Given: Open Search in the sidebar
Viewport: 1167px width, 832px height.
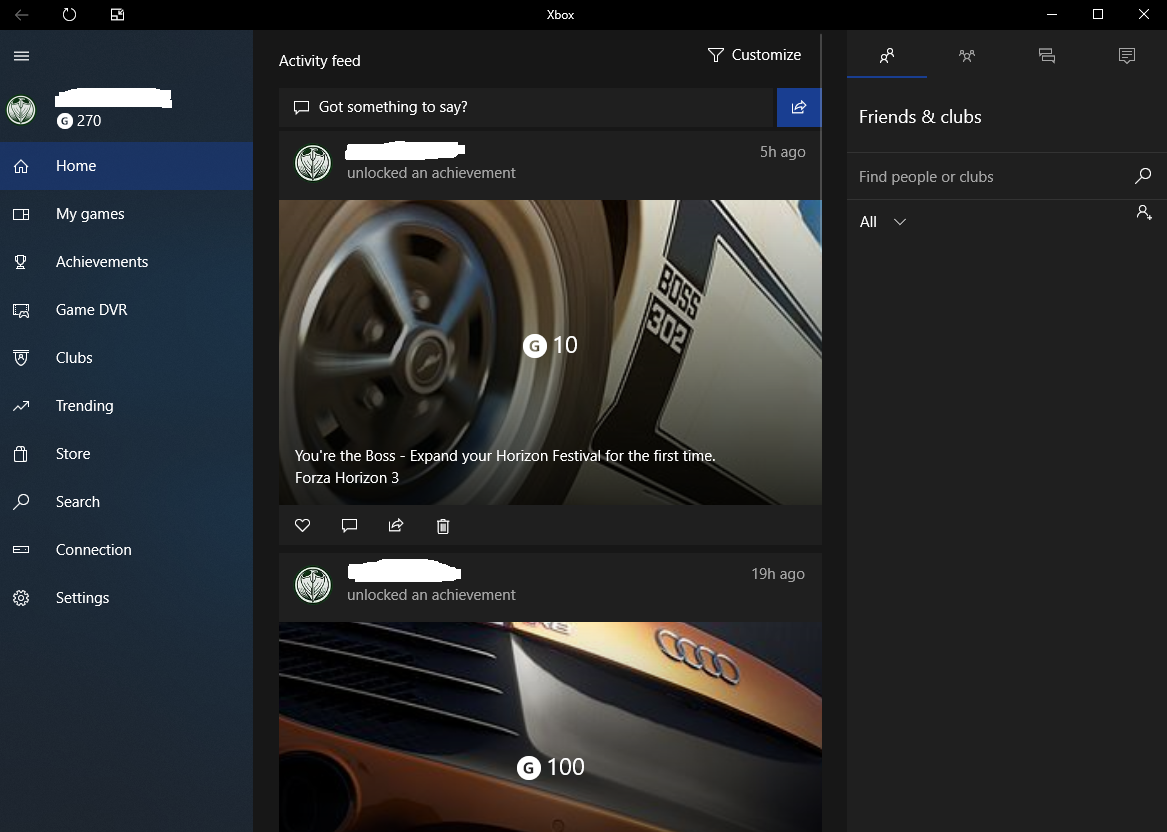Looking at the screenshot, I should tap(127, 502).
